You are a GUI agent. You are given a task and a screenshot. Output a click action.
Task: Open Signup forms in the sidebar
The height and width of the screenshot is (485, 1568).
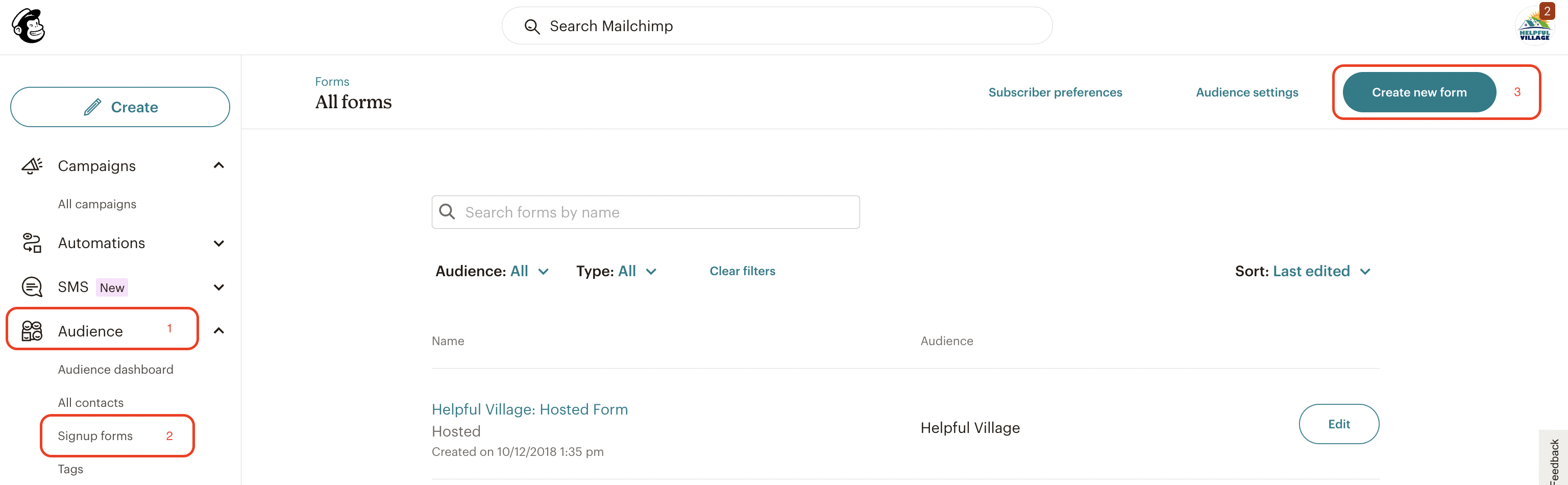tap(95, 435)
